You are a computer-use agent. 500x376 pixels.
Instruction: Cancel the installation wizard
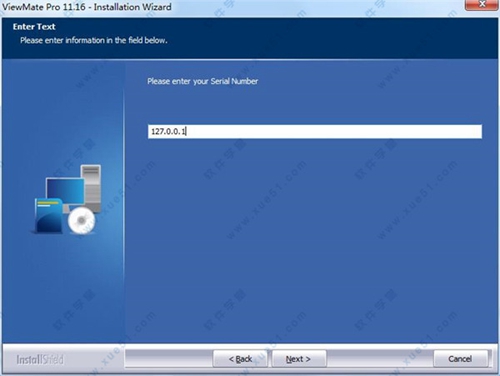(x=460, y=359)
